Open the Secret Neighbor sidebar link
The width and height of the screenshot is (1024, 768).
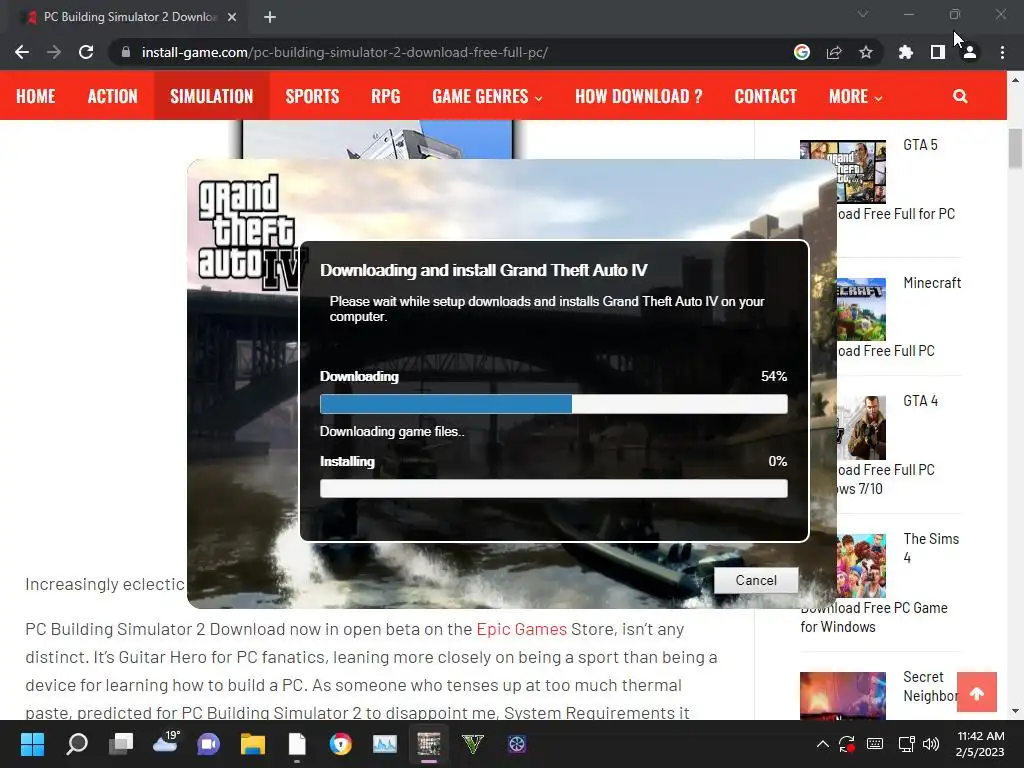point(931,686)
